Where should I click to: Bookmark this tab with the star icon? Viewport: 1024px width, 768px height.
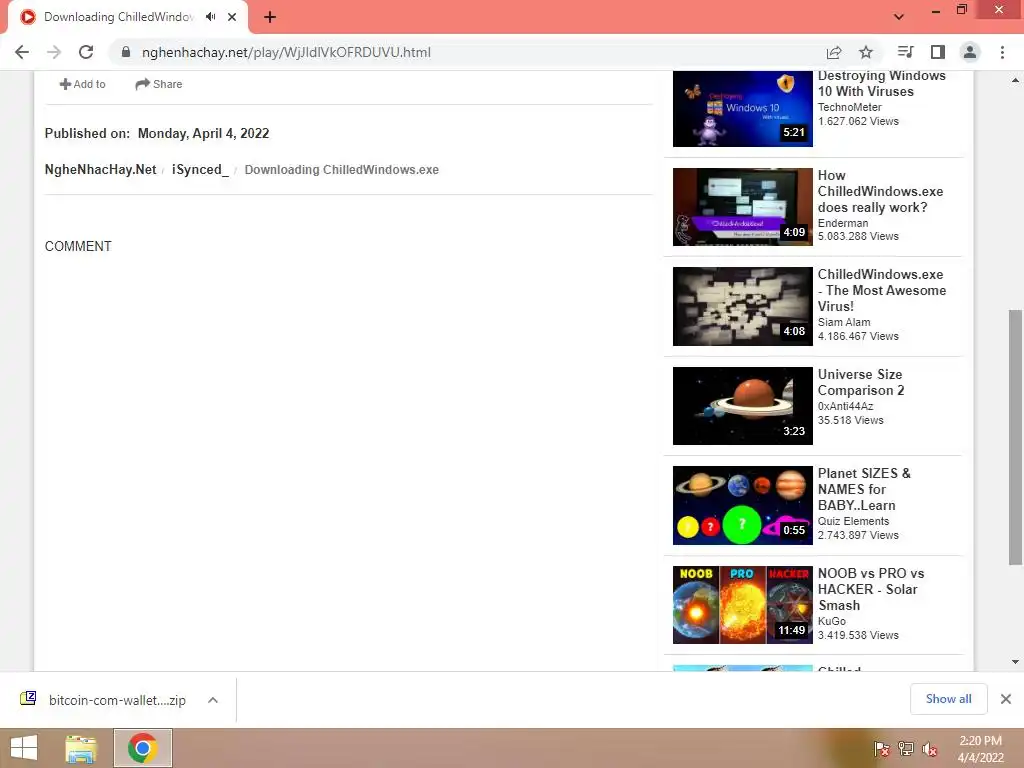pyautogui.click(x=866, y=52)
